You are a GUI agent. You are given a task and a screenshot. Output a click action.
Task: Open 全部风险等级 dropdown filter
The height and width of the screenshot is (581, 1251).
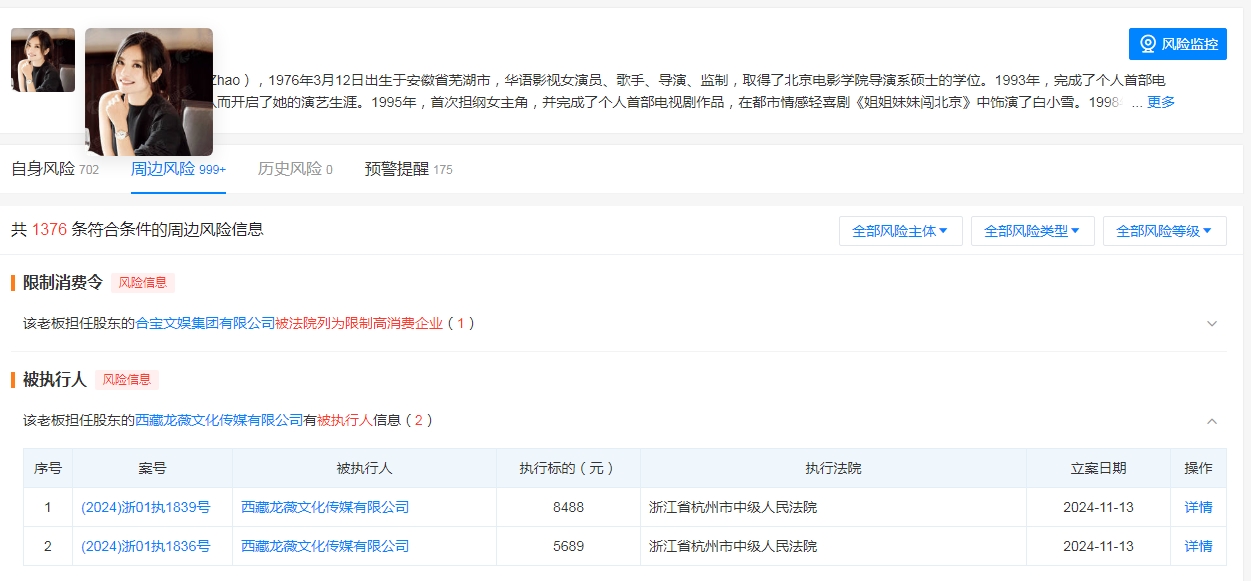coord(1164,231)
